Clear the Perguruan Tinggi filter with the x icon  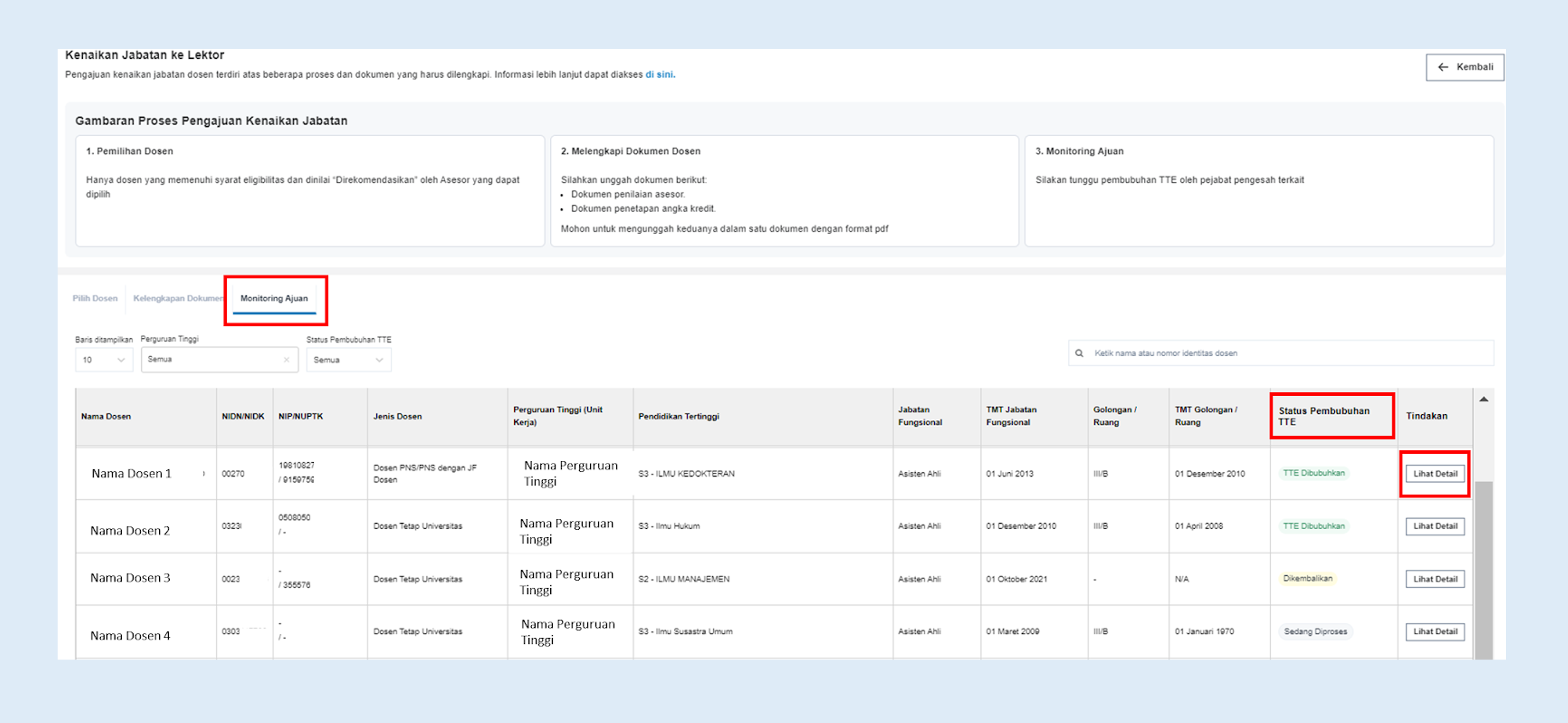click(x=286, y=360)
